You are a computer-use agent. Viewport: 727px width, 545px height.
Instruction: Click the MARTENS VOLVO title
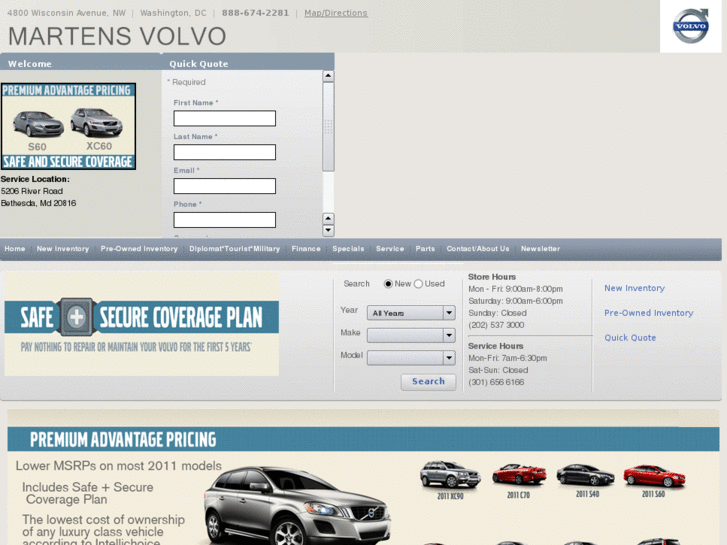pyautogui.click(x=117, y=36)
